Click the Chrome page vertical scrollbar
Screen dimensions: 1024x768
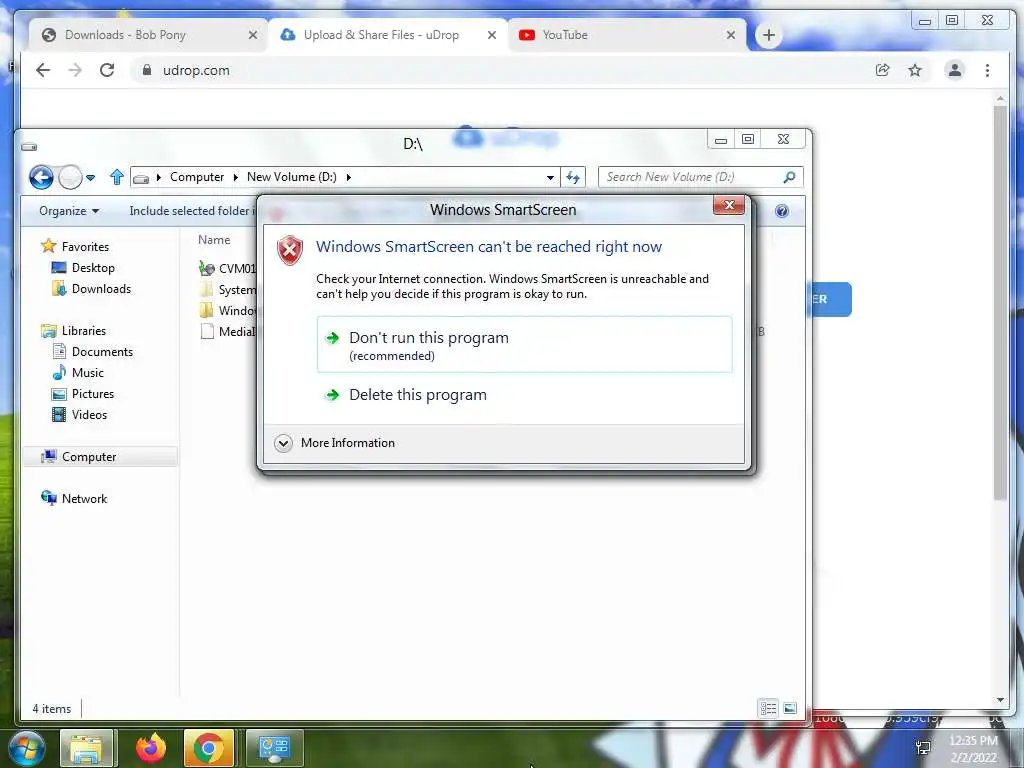(x=1000, y=302)
